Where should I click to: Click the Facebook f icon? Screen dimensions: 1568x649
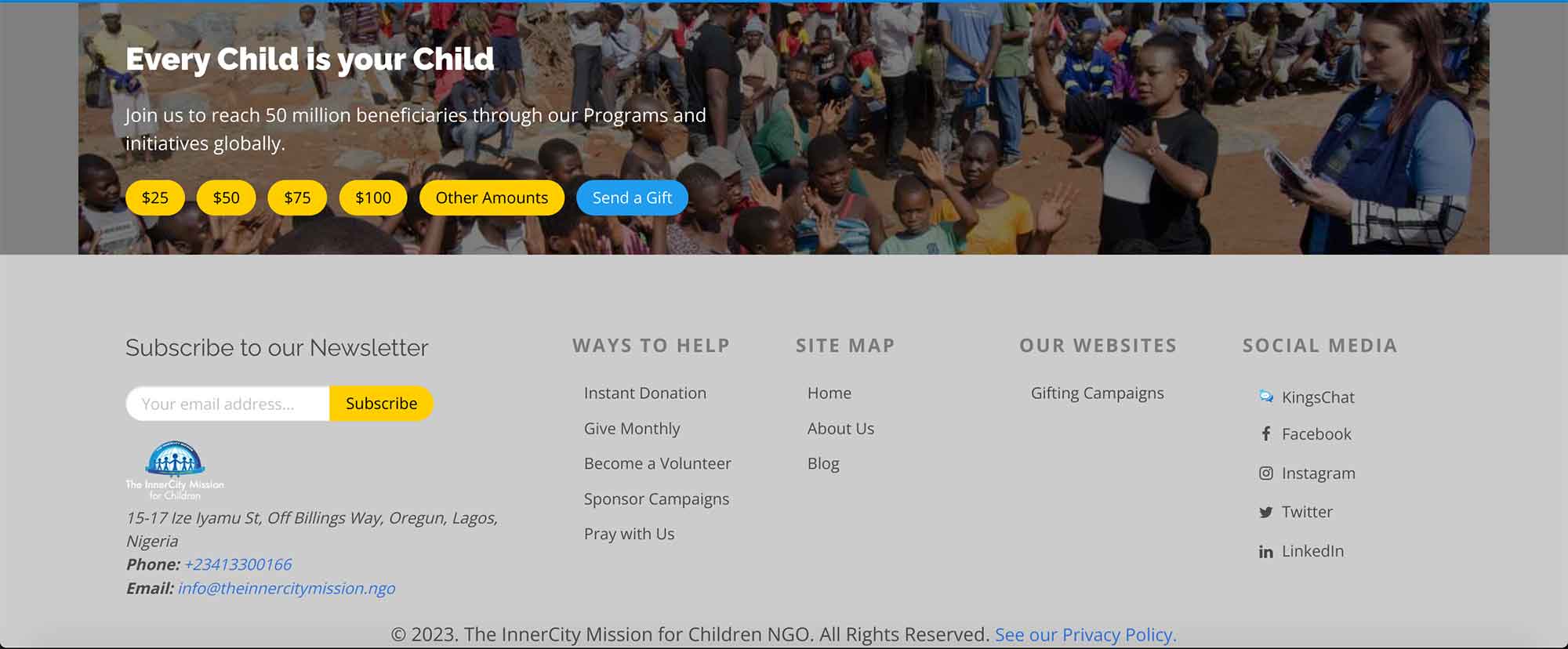coord(1266,433)
